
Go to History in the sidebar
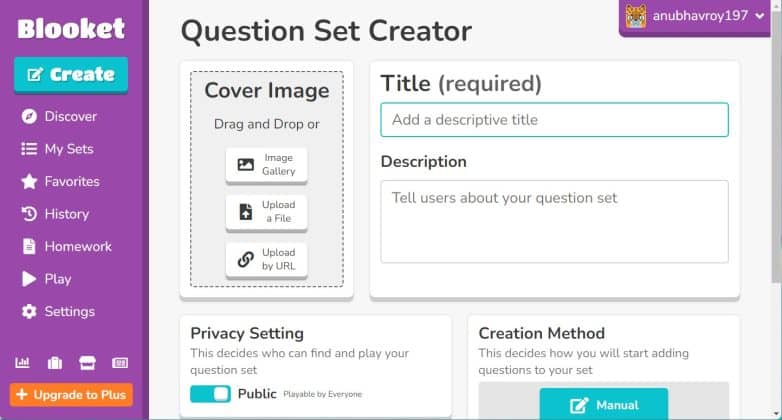click(66, 214)
